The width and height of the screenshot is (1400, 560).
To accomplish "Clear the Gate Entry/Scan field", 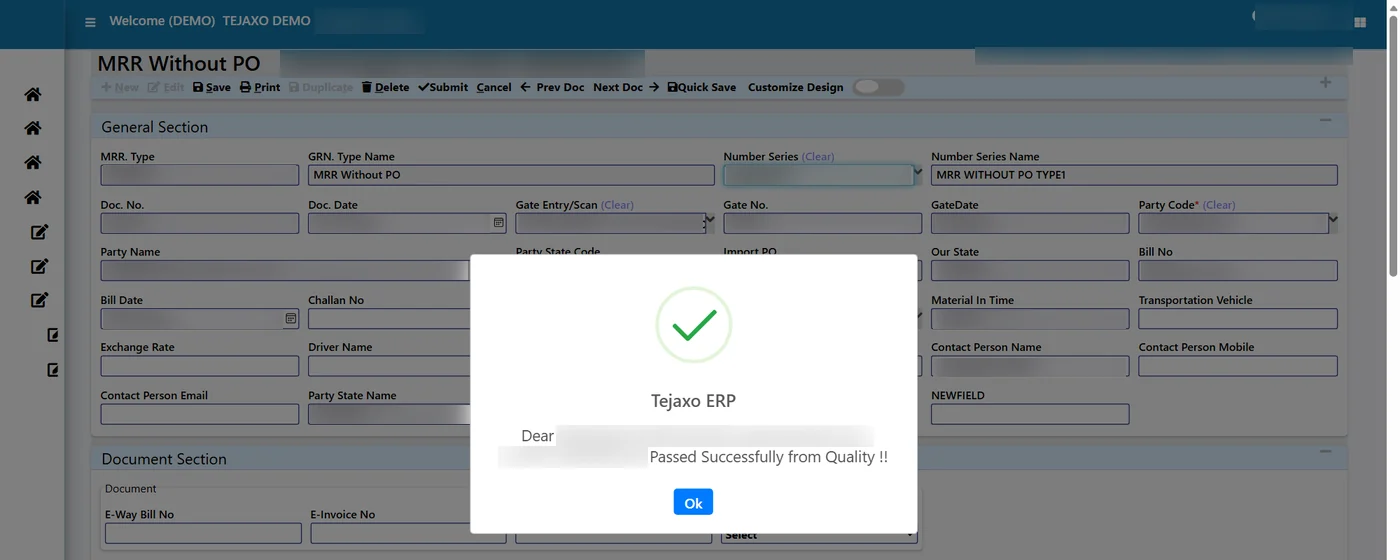I will [x=617, y=205].
